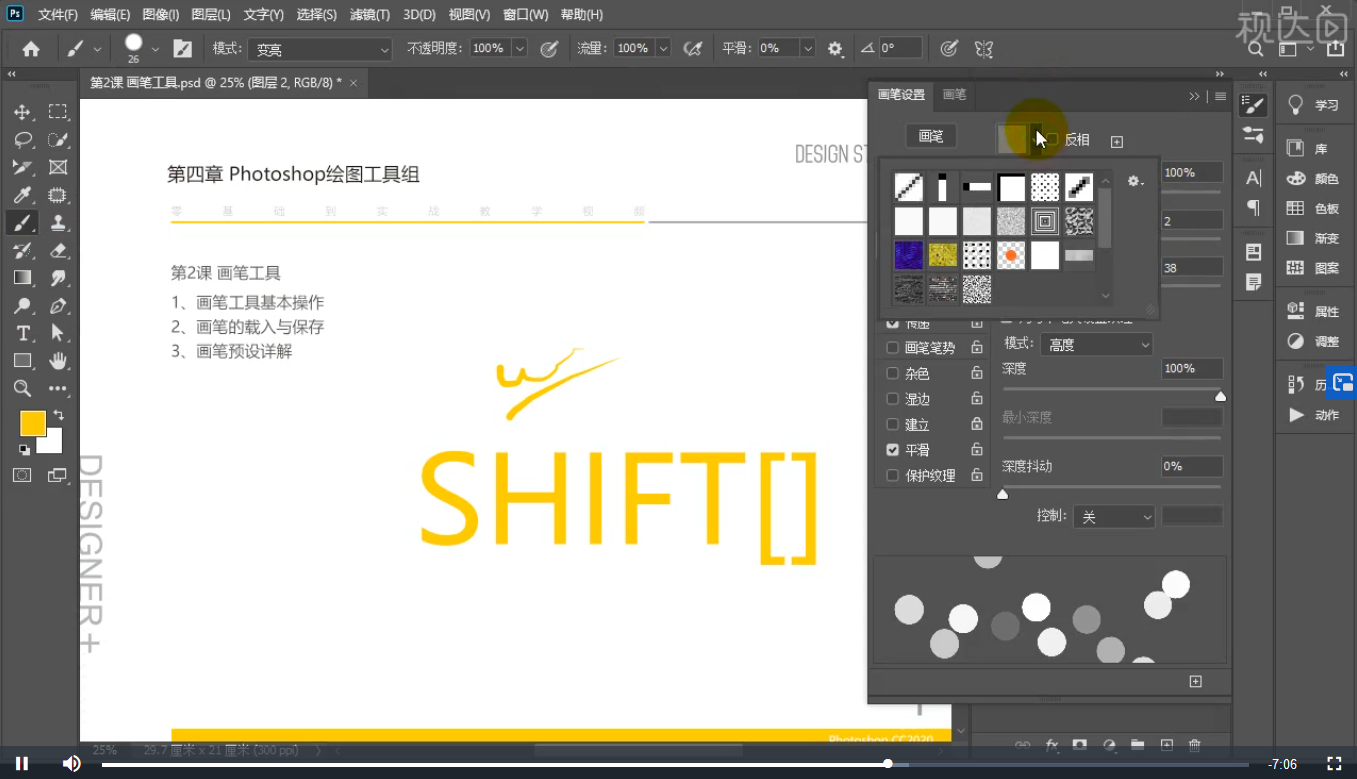Open the Paragraph panel icon
This screenshot has height=779, width=1357.
pyautogui.click(x=1253, y=208)
